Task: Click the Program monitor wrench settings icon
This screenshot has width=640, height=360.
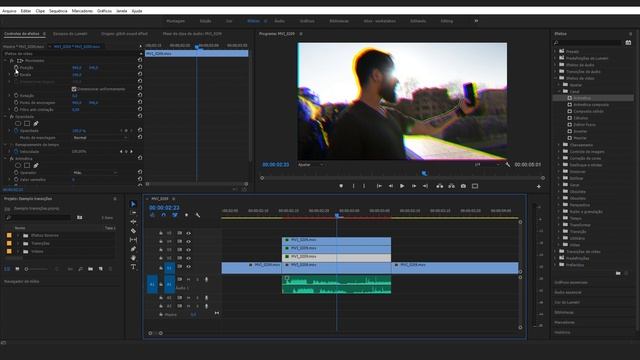Action: click(x=507, y=164)
